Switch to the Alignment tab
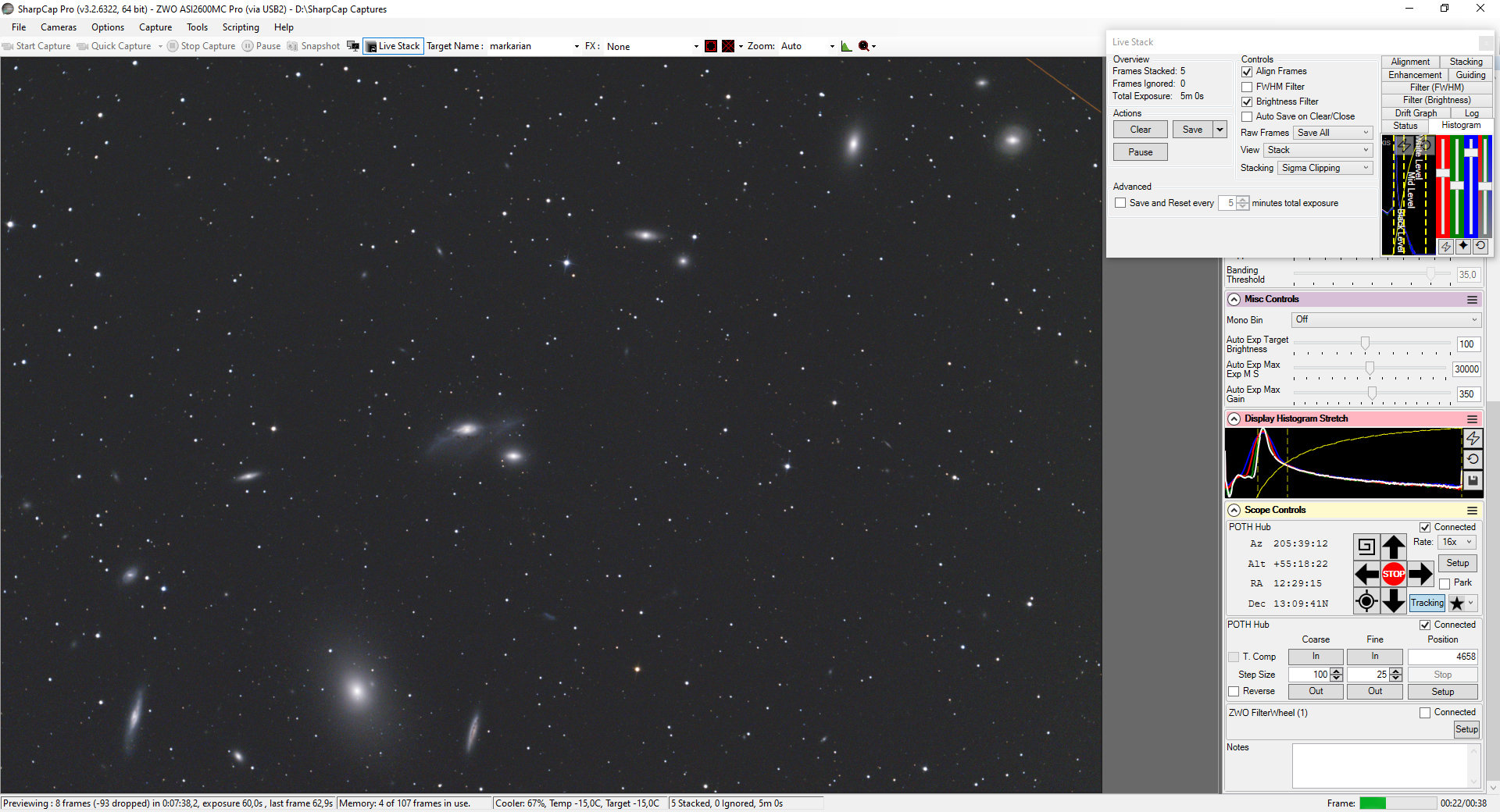This screenshot has width=1500, height=812. [x=1410, y=62]
